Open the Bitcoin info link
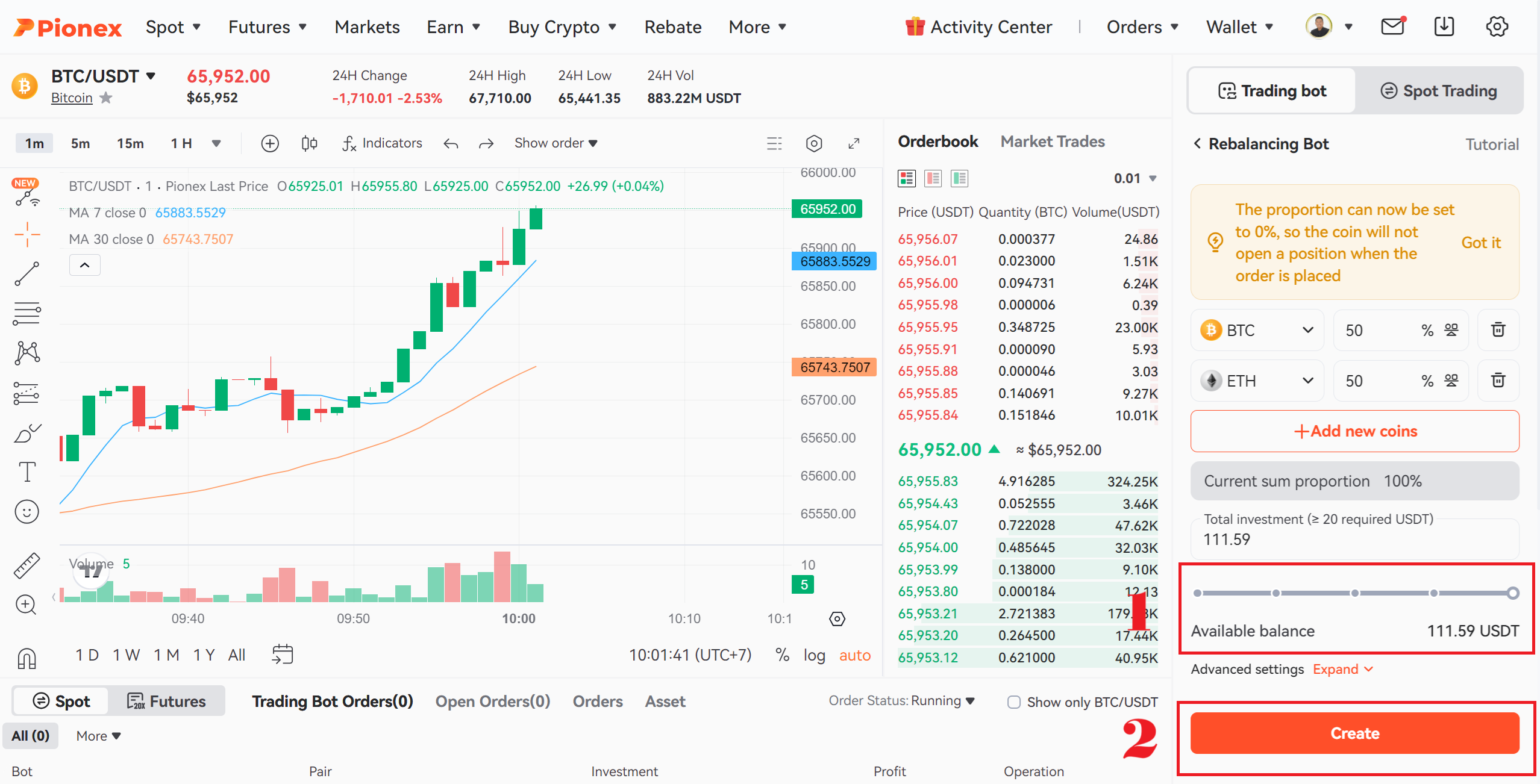The width and height of the screenshot is (1540, 784). pos(72,98)
